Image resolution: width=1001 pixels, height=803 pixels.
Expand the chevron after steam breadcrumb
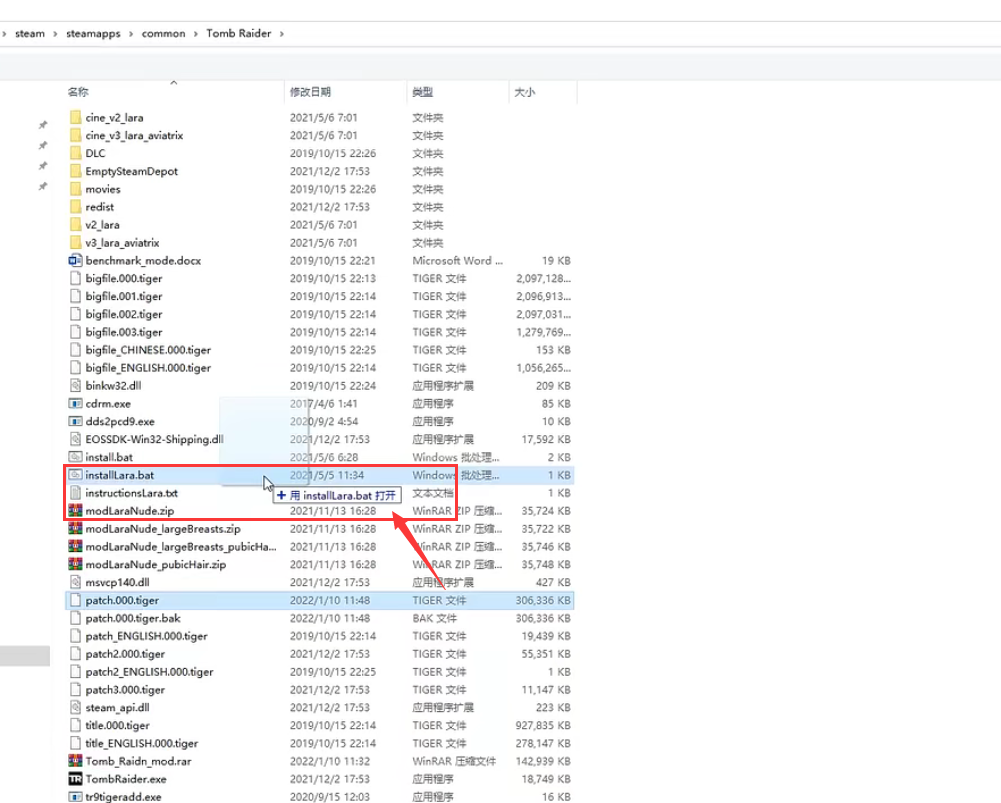(x=55, y=33)
